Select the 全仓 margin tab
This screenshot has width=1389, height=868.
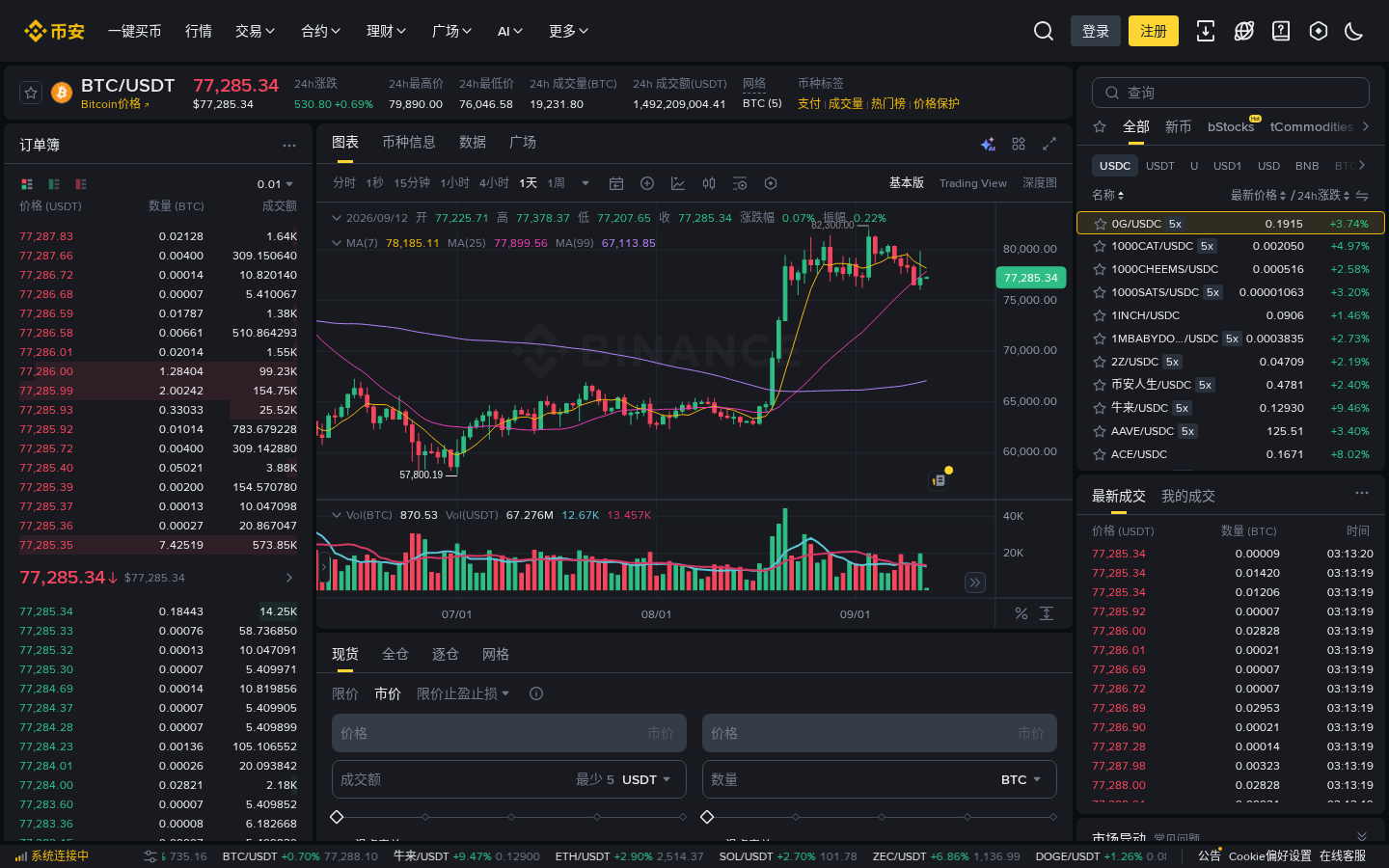tap(395, 654)
